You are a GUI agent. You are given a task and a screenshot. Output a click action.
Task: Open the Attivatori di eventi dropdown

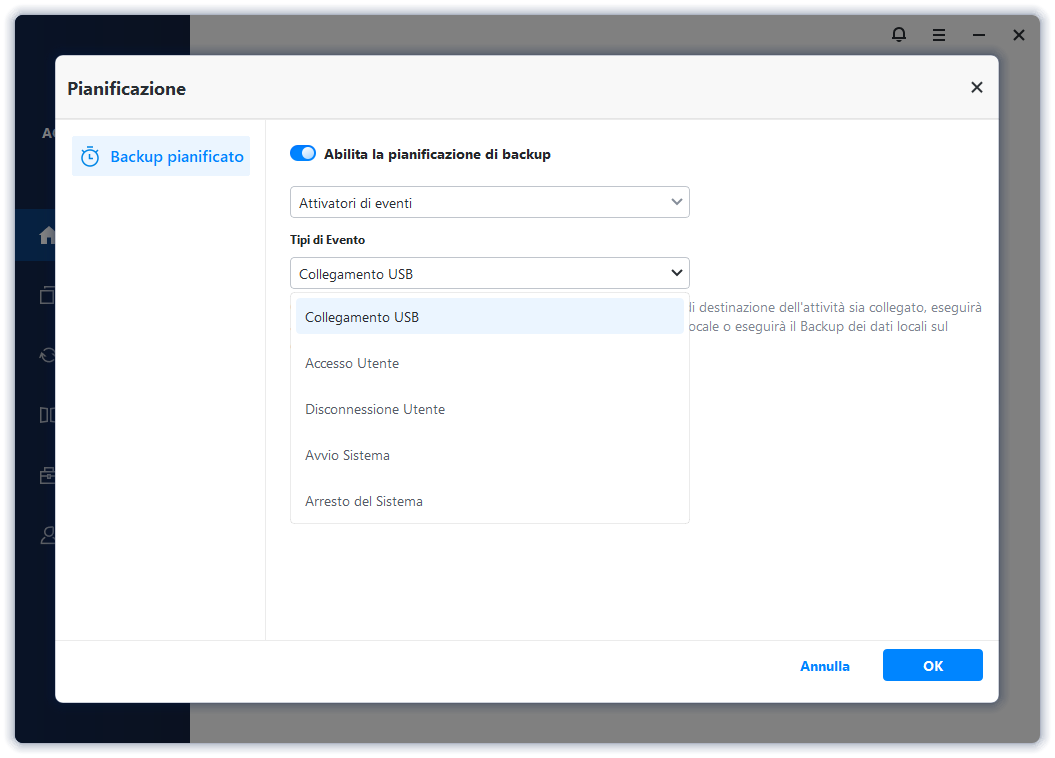489,203
